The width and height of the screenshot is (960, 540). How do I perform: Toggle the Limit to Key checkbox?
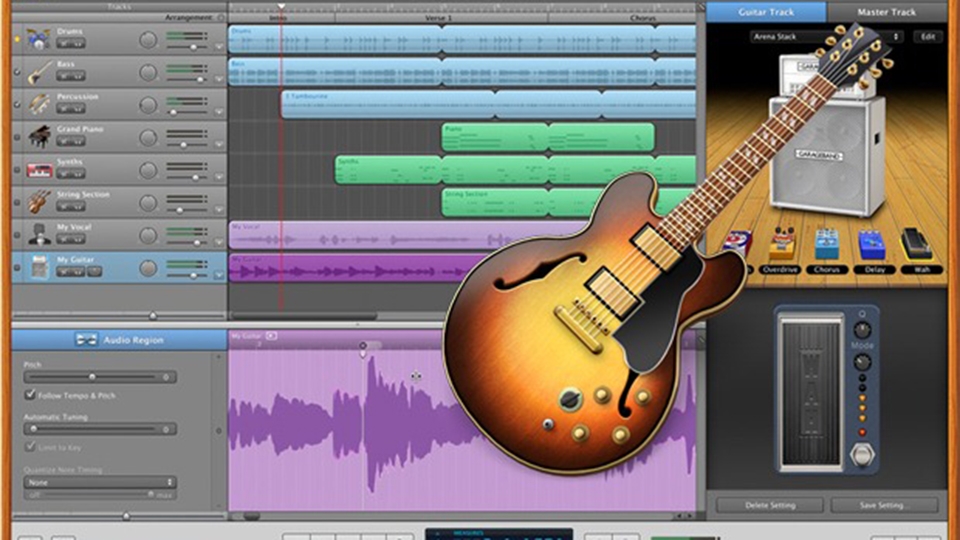coord(29,447)
